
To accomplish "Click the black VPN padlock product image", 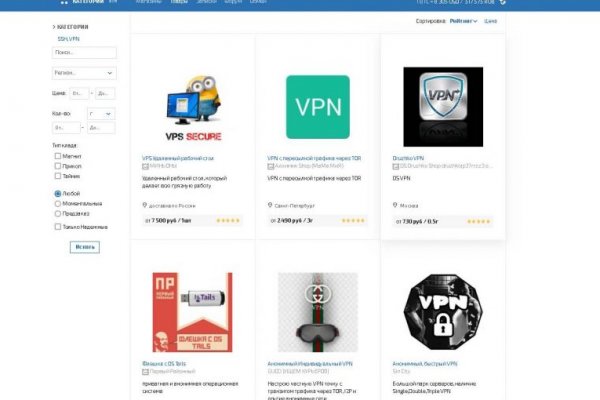I will (x=442, y=310).
